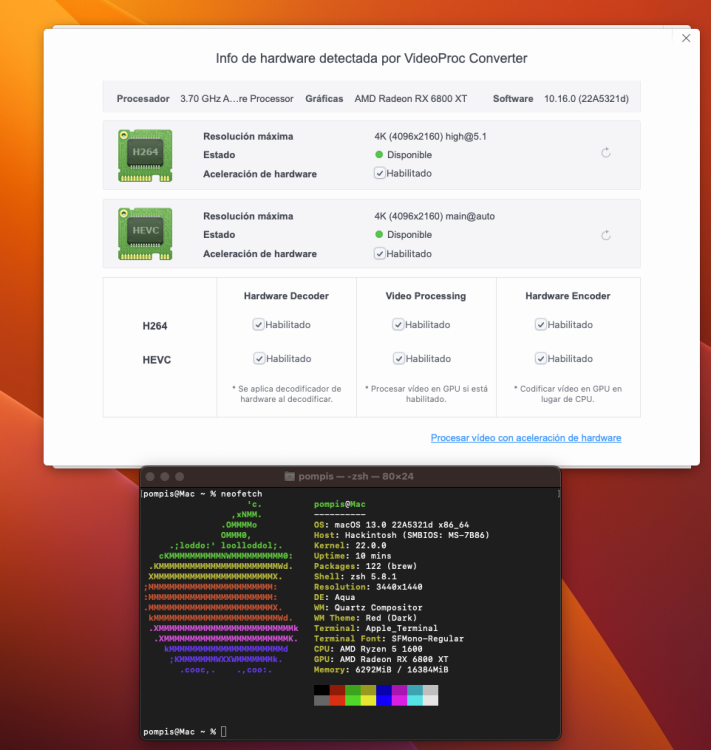Click 'OS: macOS 13.0 22A5321d x86_64' in Terminal
711x750 pixels.
[x=391, y=525]
